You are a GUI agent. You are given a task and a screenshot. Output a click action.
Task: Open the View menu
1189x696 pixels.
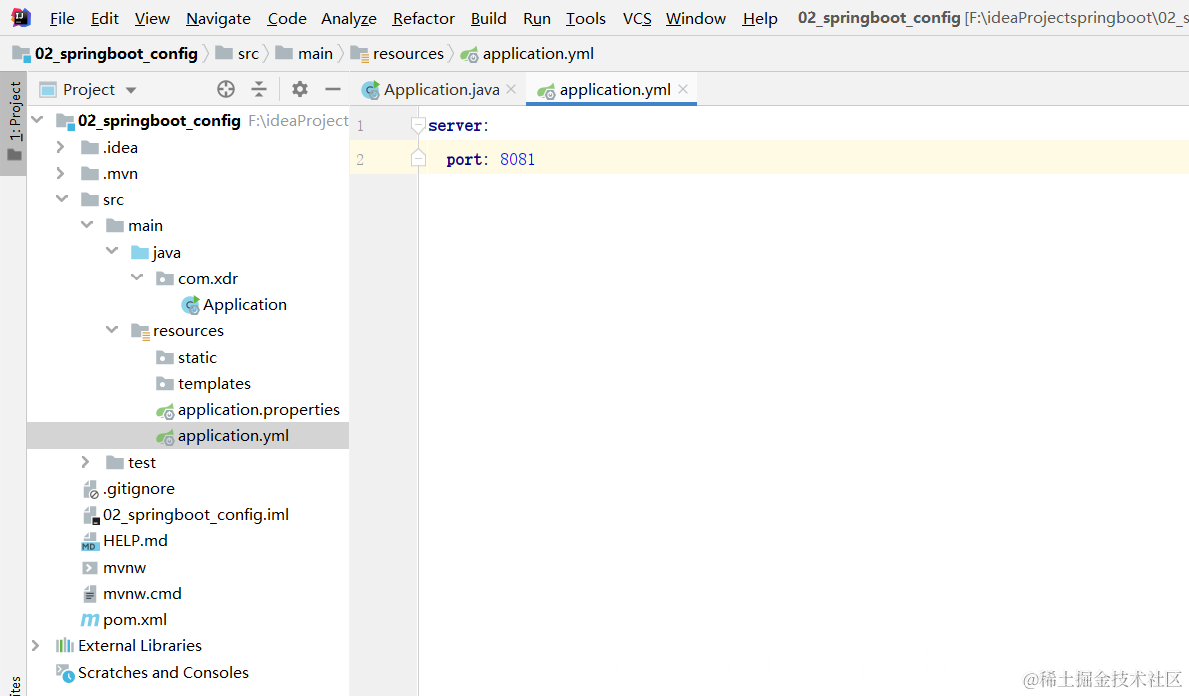click(152, 18)
